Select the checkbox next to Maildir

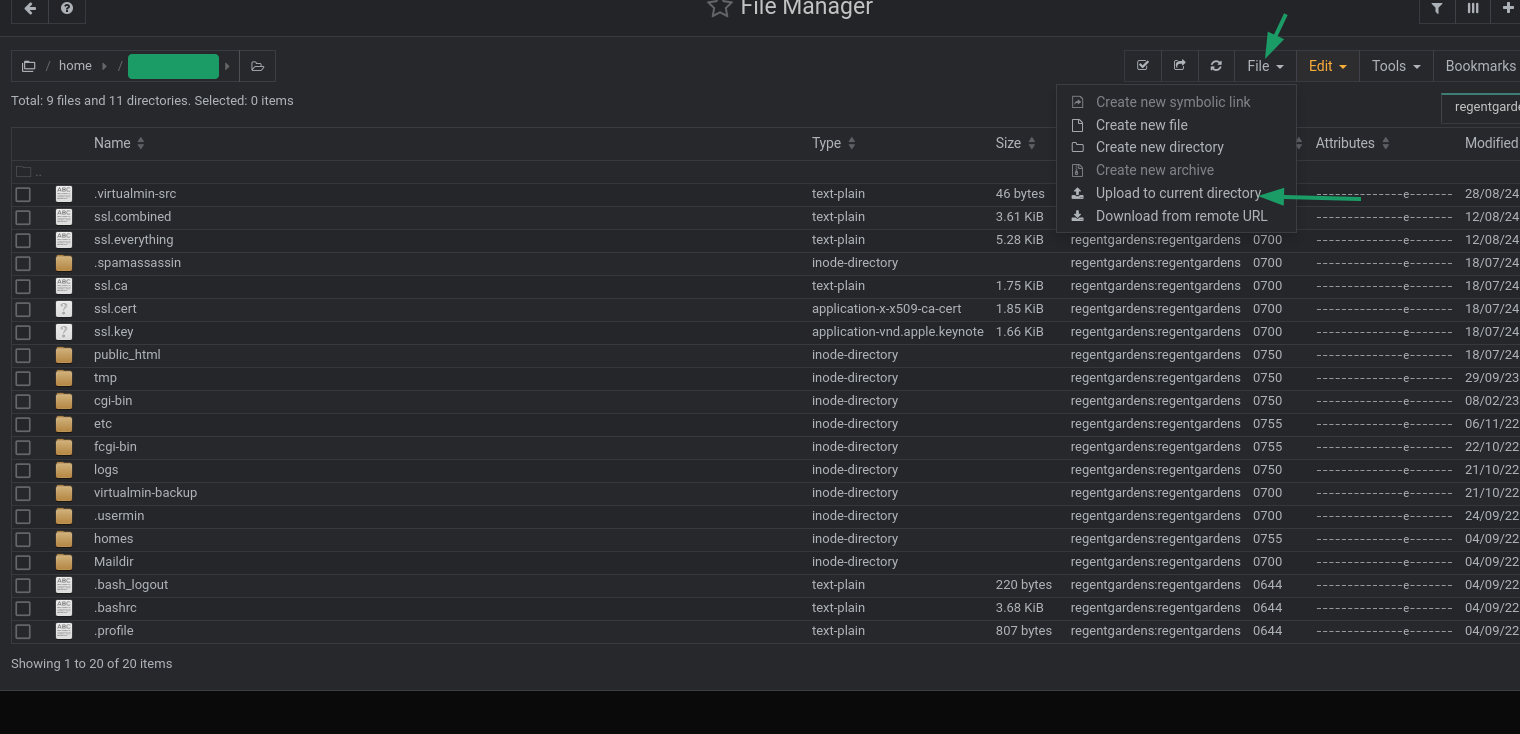tap(23, 562)
